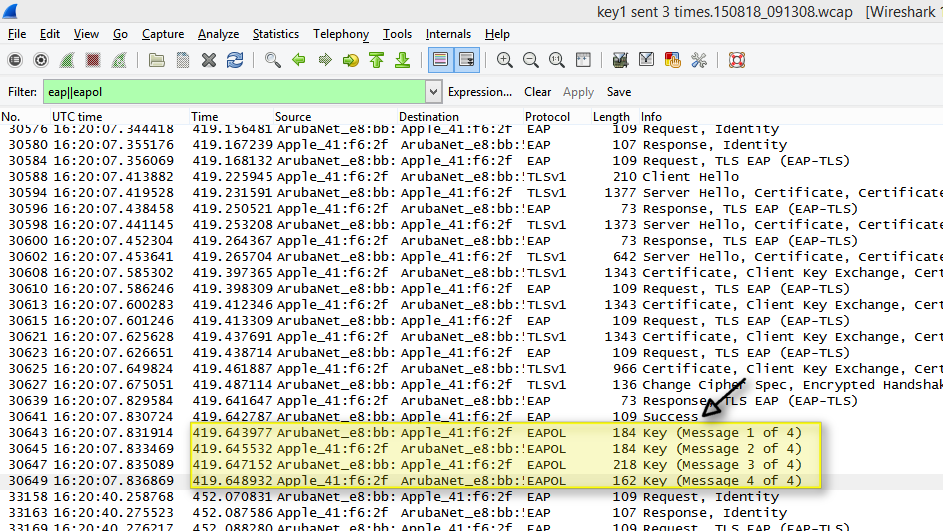Viewport: 943px width, 531px height.
Task: Open the Tools menu
Action: (x=398, y=34)
